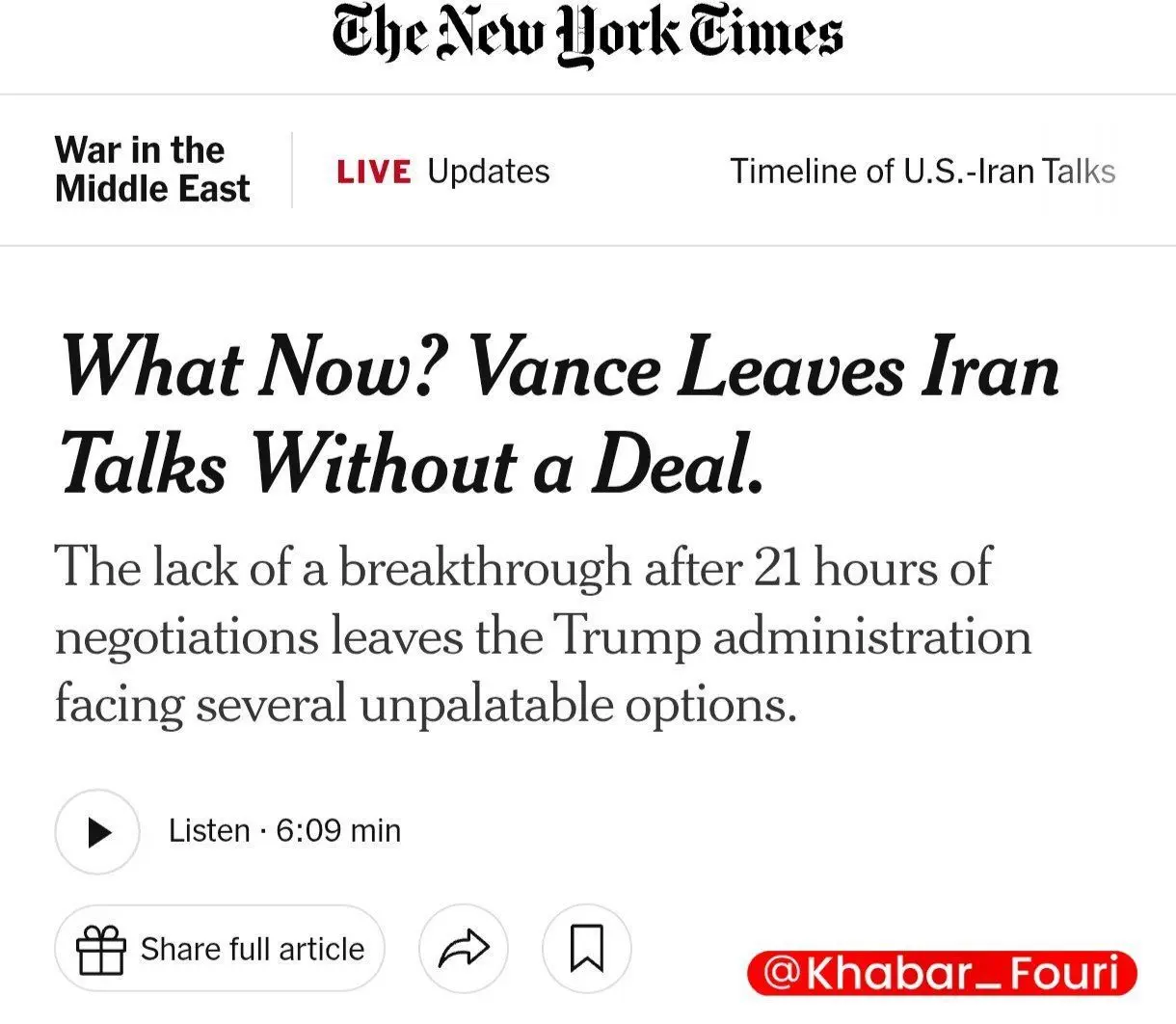Click "Trump administration" in the summary
The image size is (1176, 1024).
[793, 636]
